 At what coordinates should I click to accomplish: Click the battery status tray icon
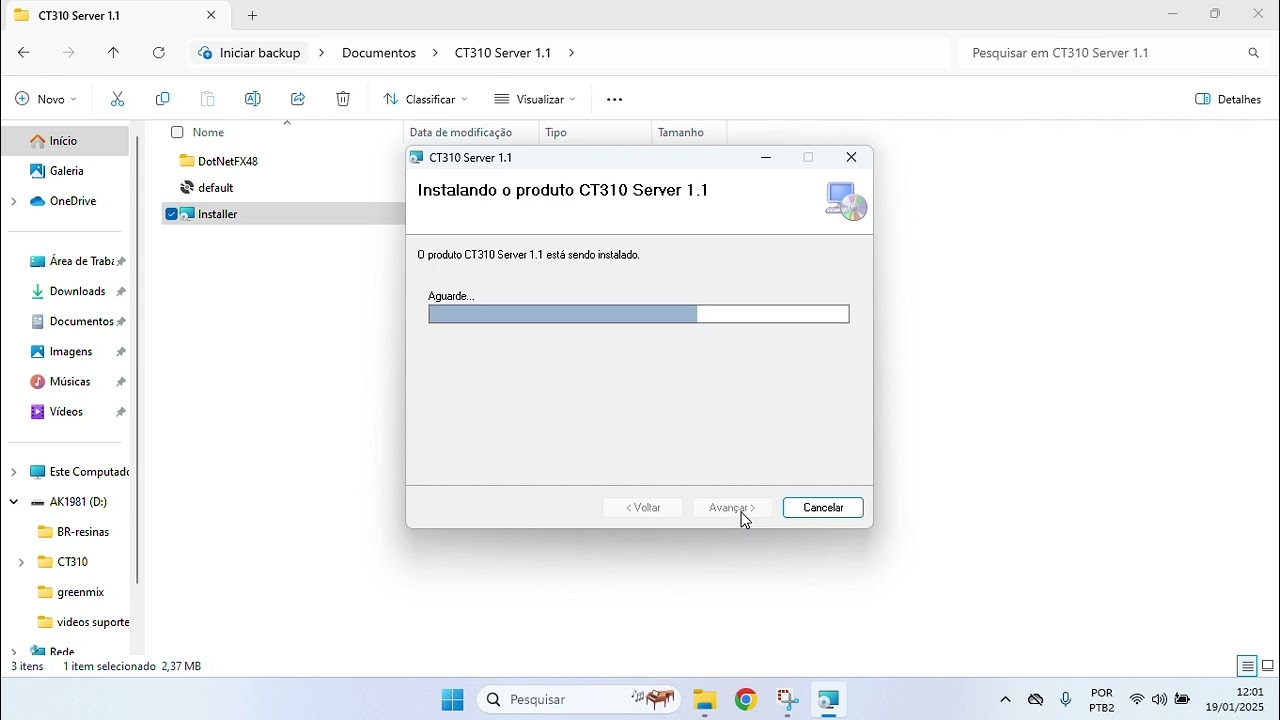1183,700
